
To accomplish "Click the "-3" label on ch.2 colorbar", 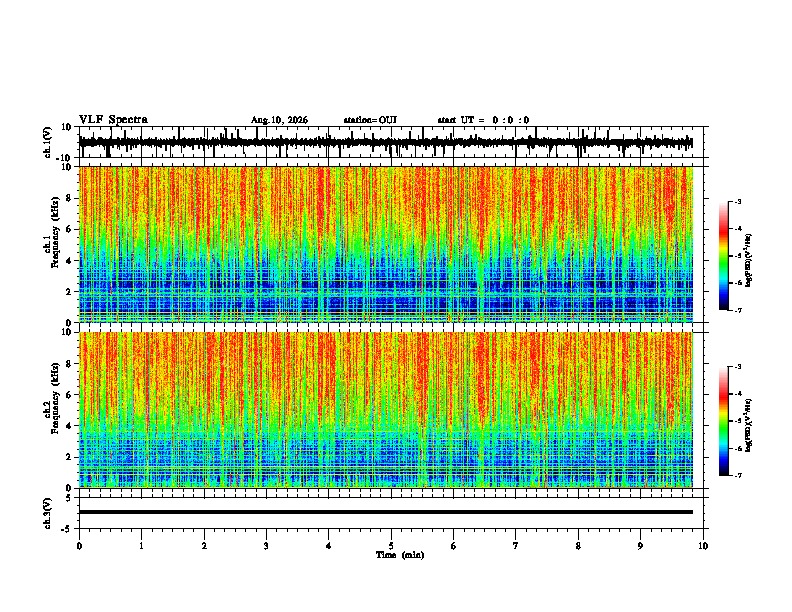I will click(x=738, y=367).
